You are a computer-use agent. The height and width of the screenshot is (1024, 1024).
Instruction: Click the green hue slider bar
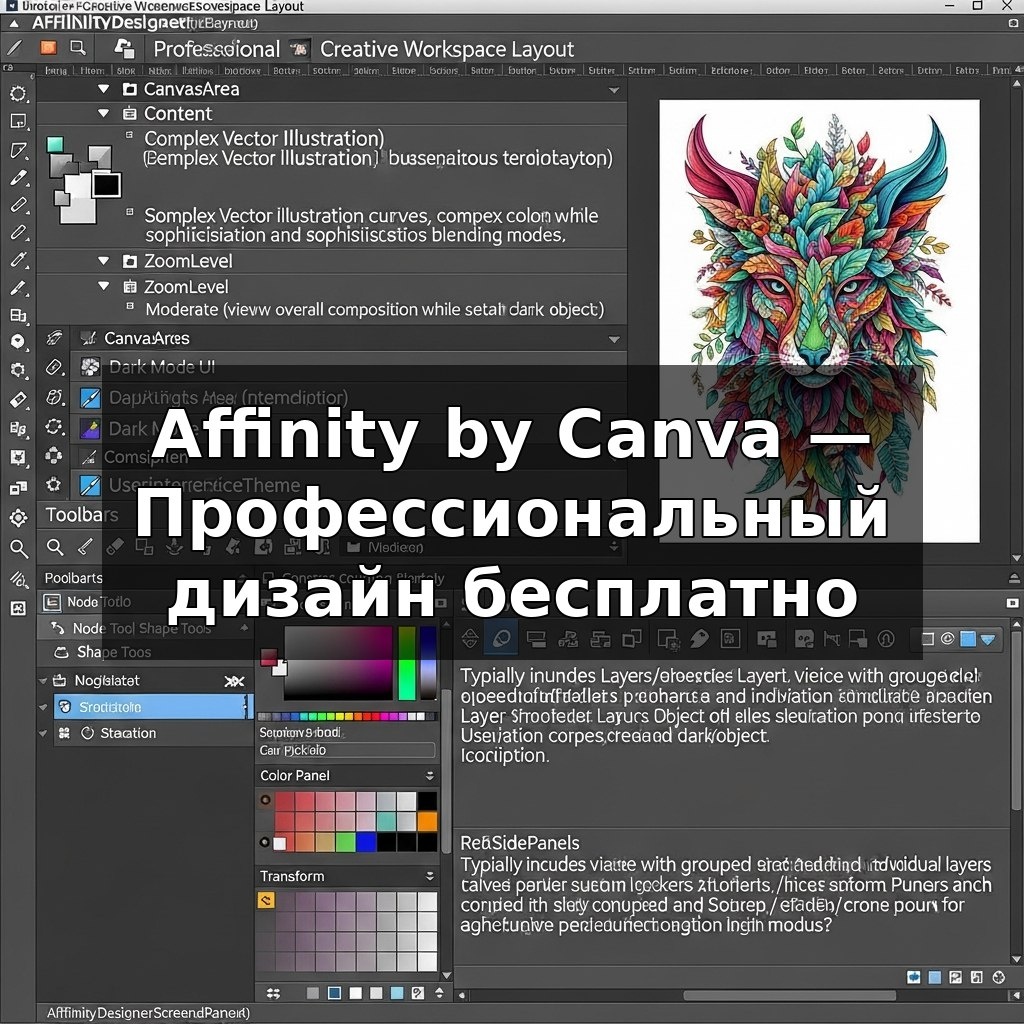407,663
